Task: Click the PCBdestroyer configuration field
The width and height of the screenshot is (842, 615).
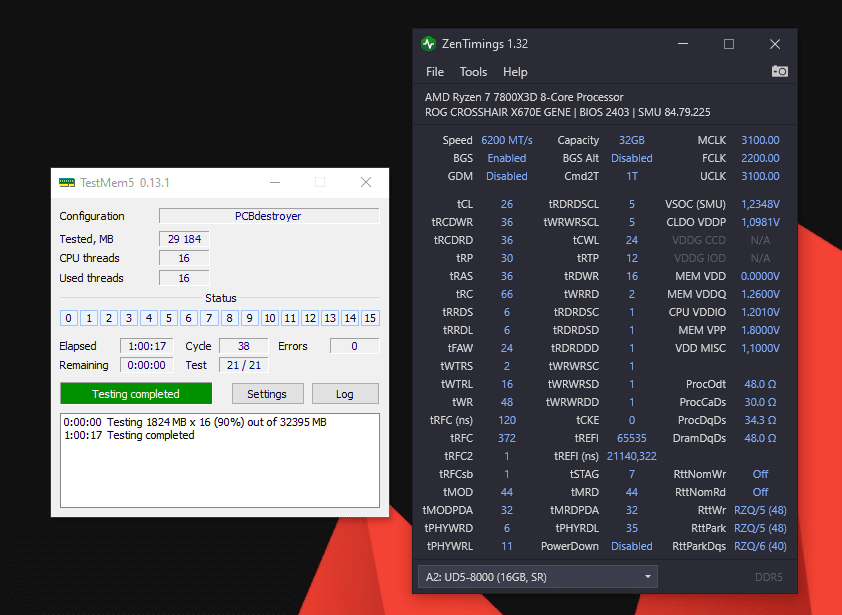Action: 268,216
